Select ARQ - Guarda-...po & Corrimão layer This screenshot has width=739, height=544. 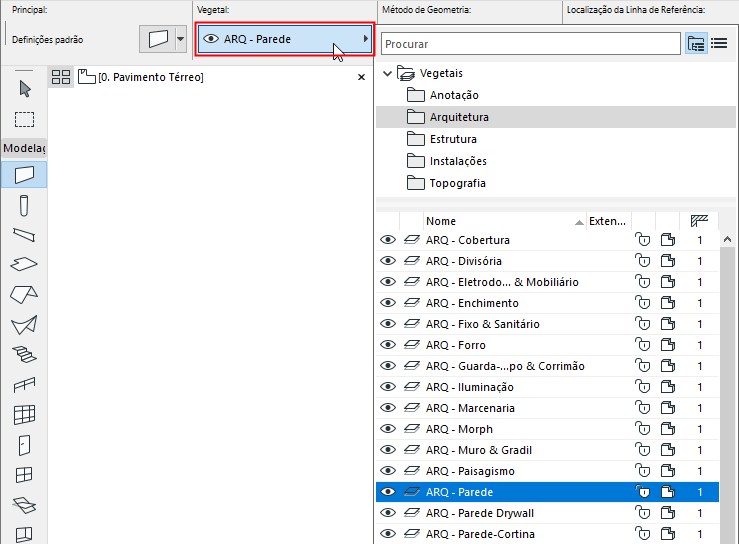pos(505,366)
